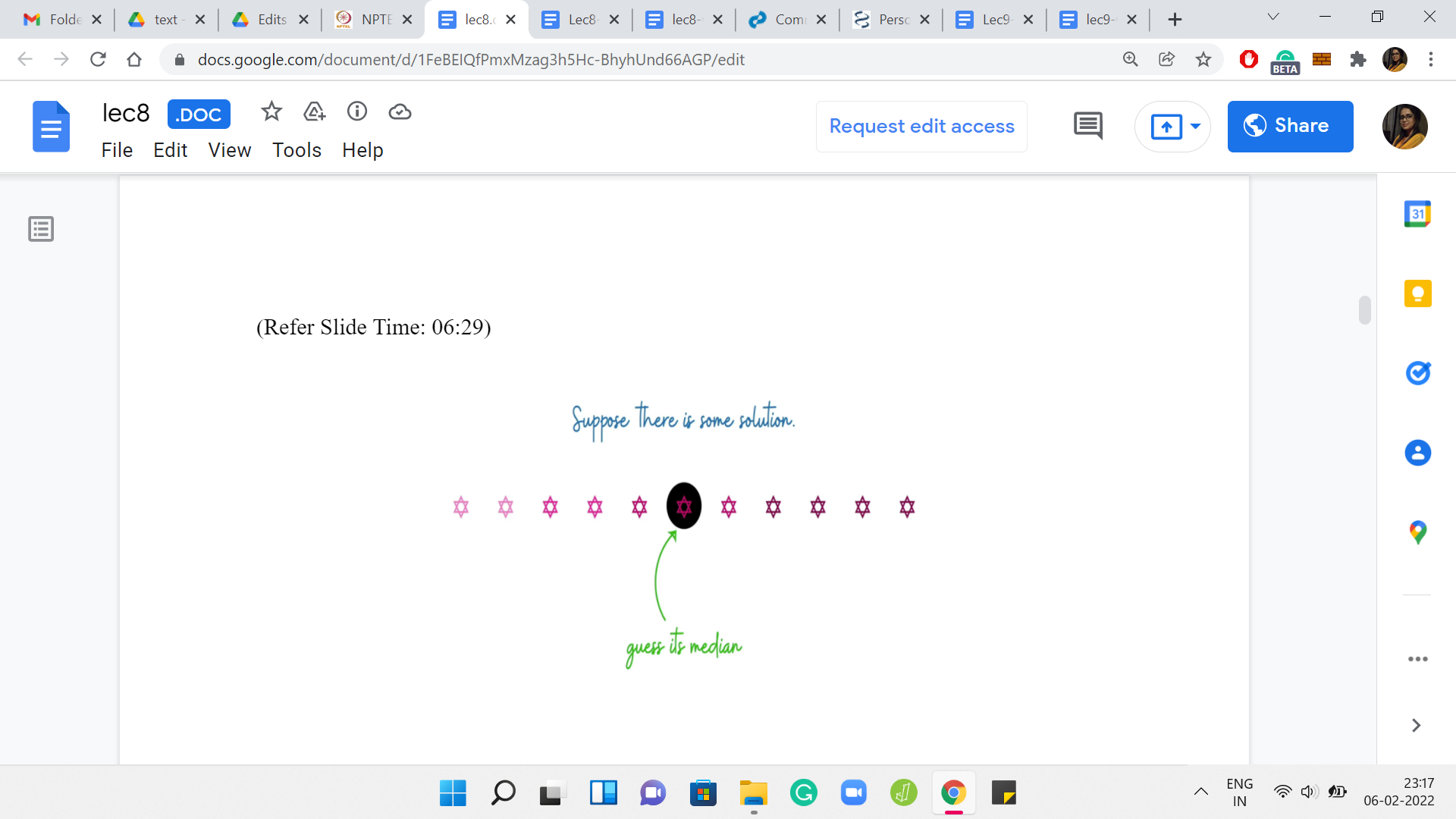This screenshot has height=819, width=1456.
Task: Star this lec8 document
Action: click(271, 112)
